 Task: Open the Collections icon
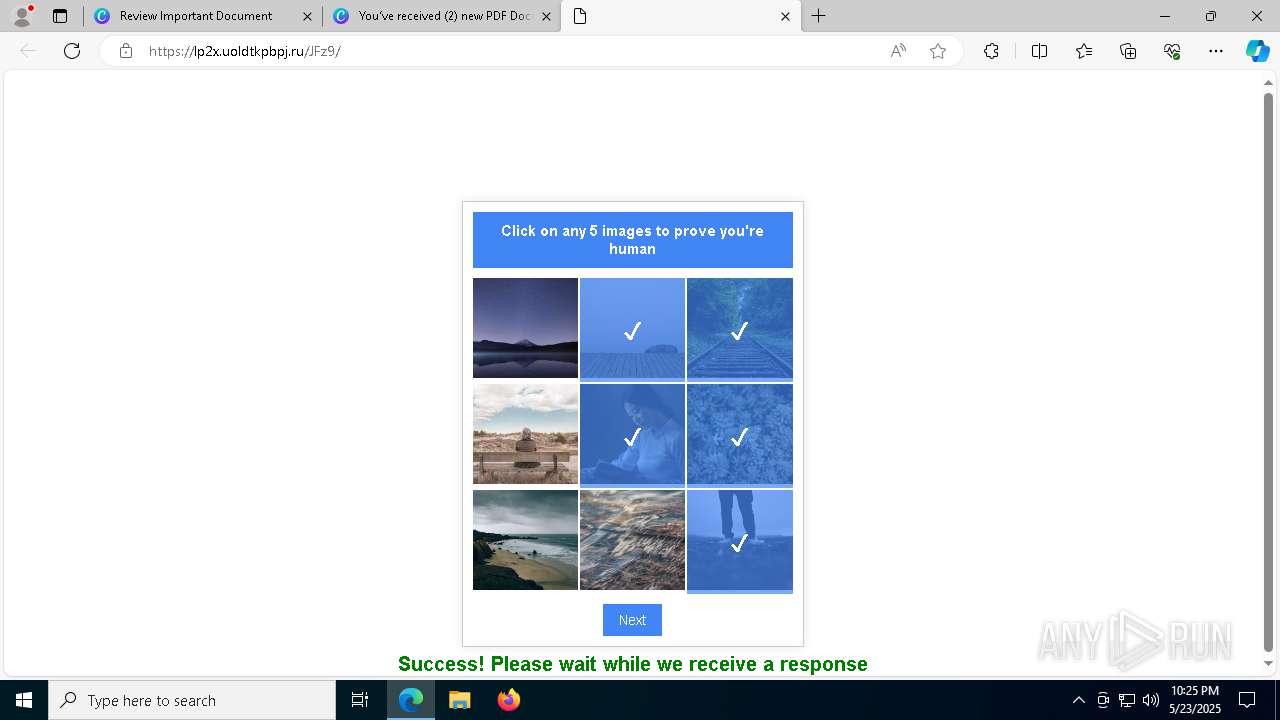click(x=1128, y=51)
